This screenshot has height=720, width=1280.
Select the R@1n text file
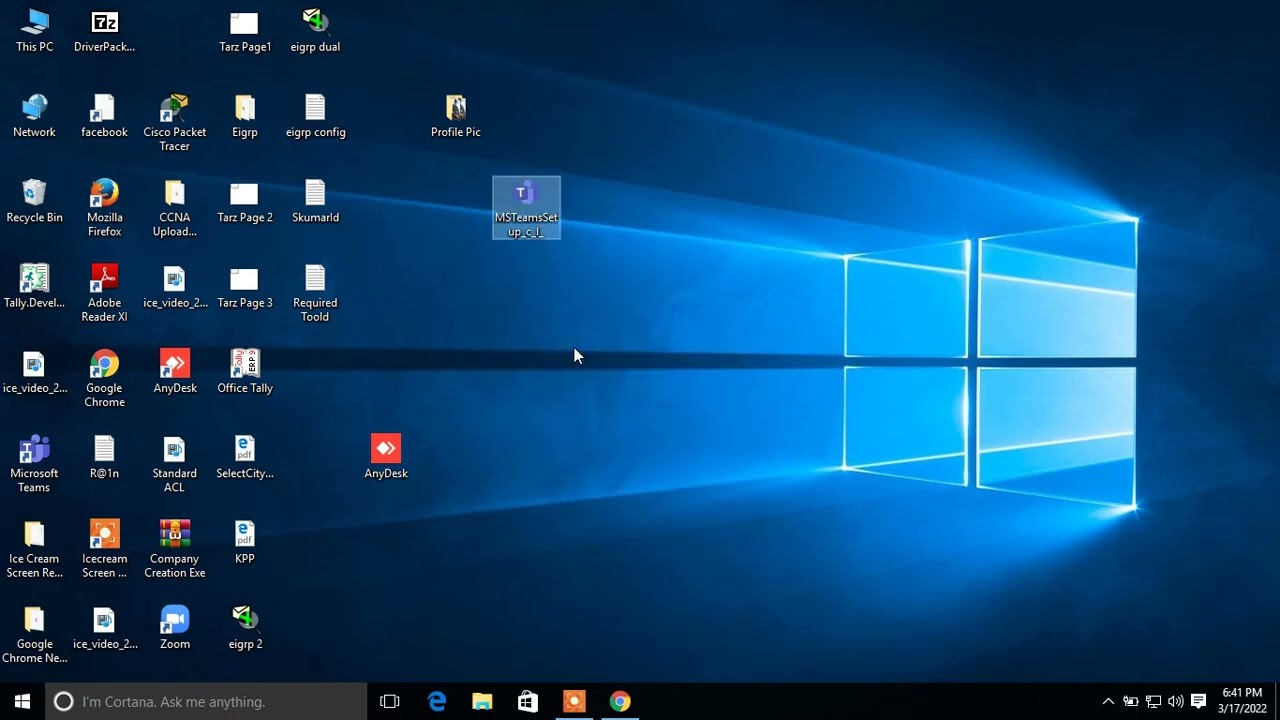pos(104,457)
